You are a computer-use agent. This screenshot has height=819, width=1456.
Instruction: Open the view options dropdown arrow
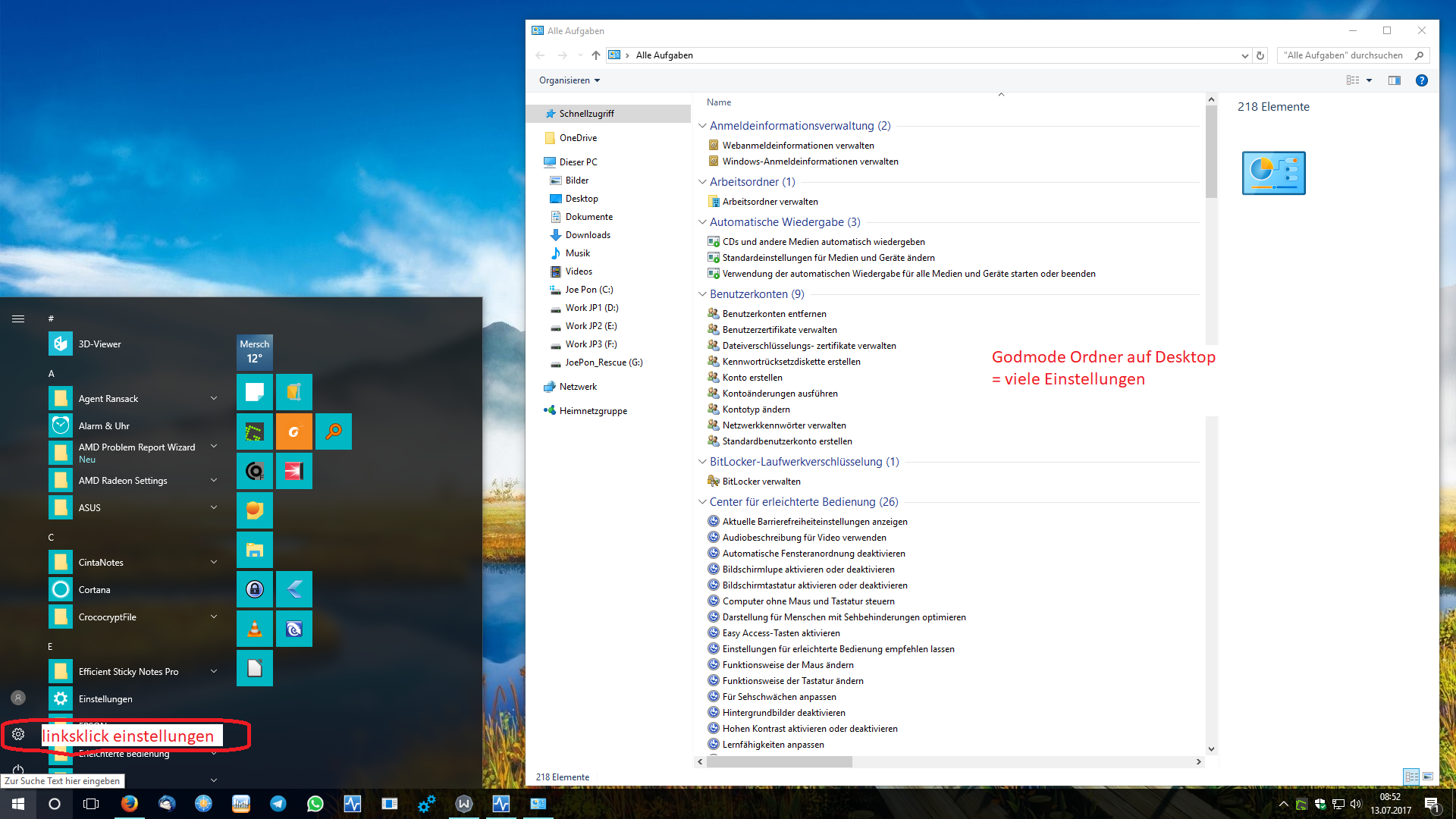click(x=1369, y=80)
